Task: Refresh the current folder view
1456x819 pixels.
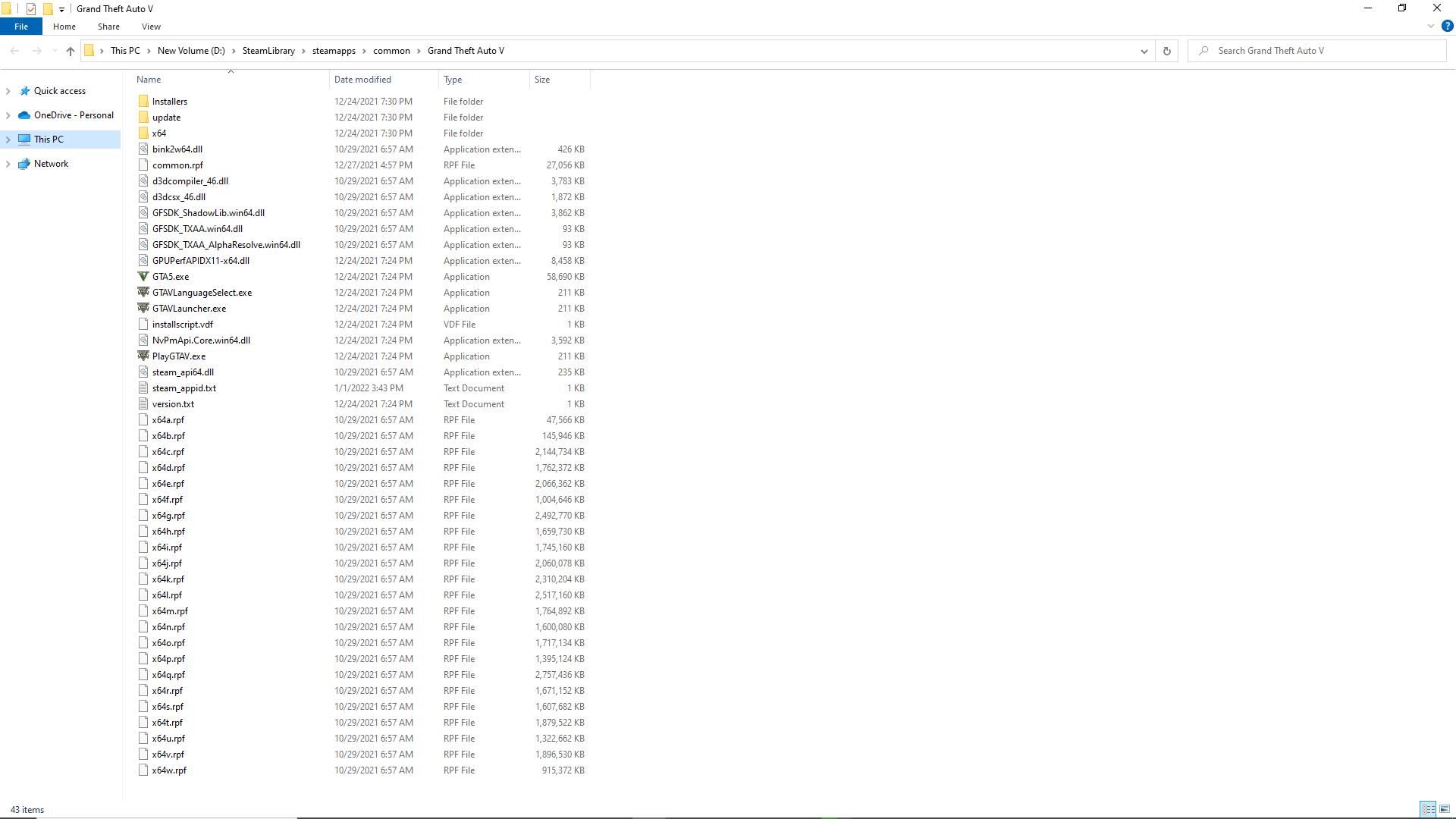Action: point(1167,51)
